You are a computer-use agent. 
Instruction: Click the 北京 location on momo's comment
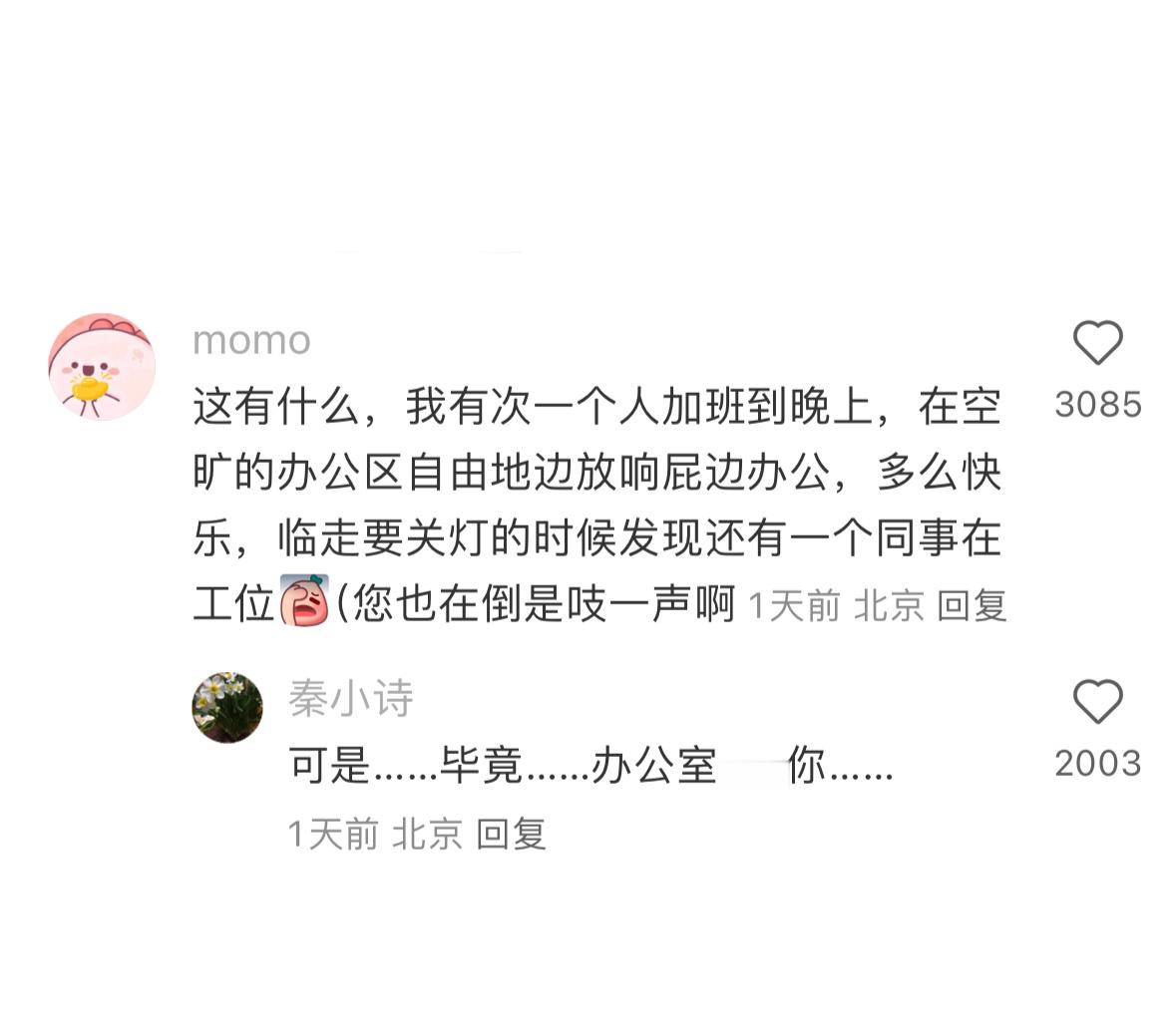pos(889,605)
